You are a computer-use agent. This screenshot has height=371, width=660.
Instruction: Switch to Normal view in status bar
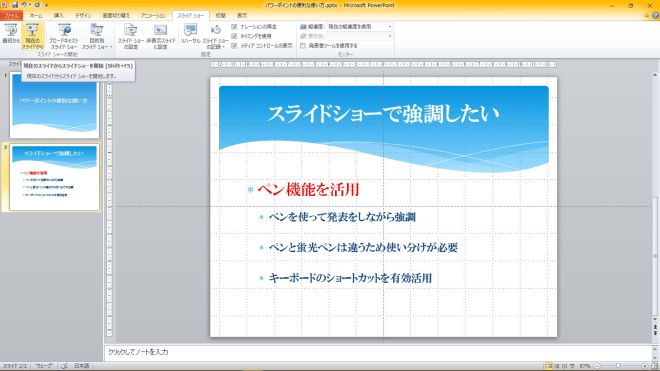[549, 366]
